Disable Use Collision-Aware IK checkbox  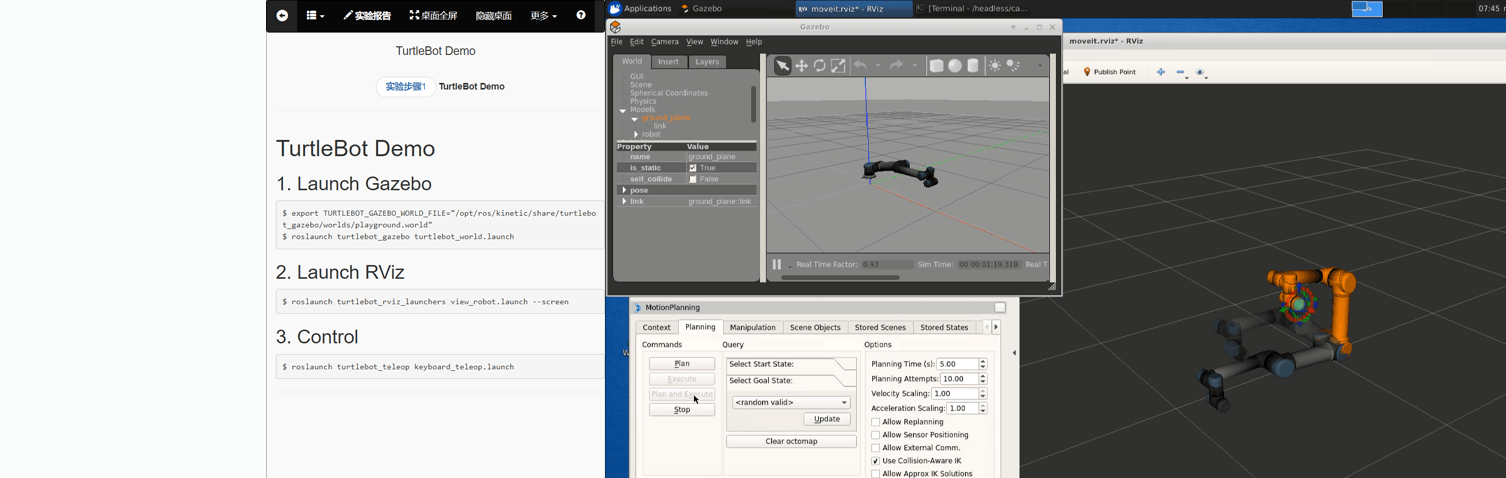click(x=876, y=461)
